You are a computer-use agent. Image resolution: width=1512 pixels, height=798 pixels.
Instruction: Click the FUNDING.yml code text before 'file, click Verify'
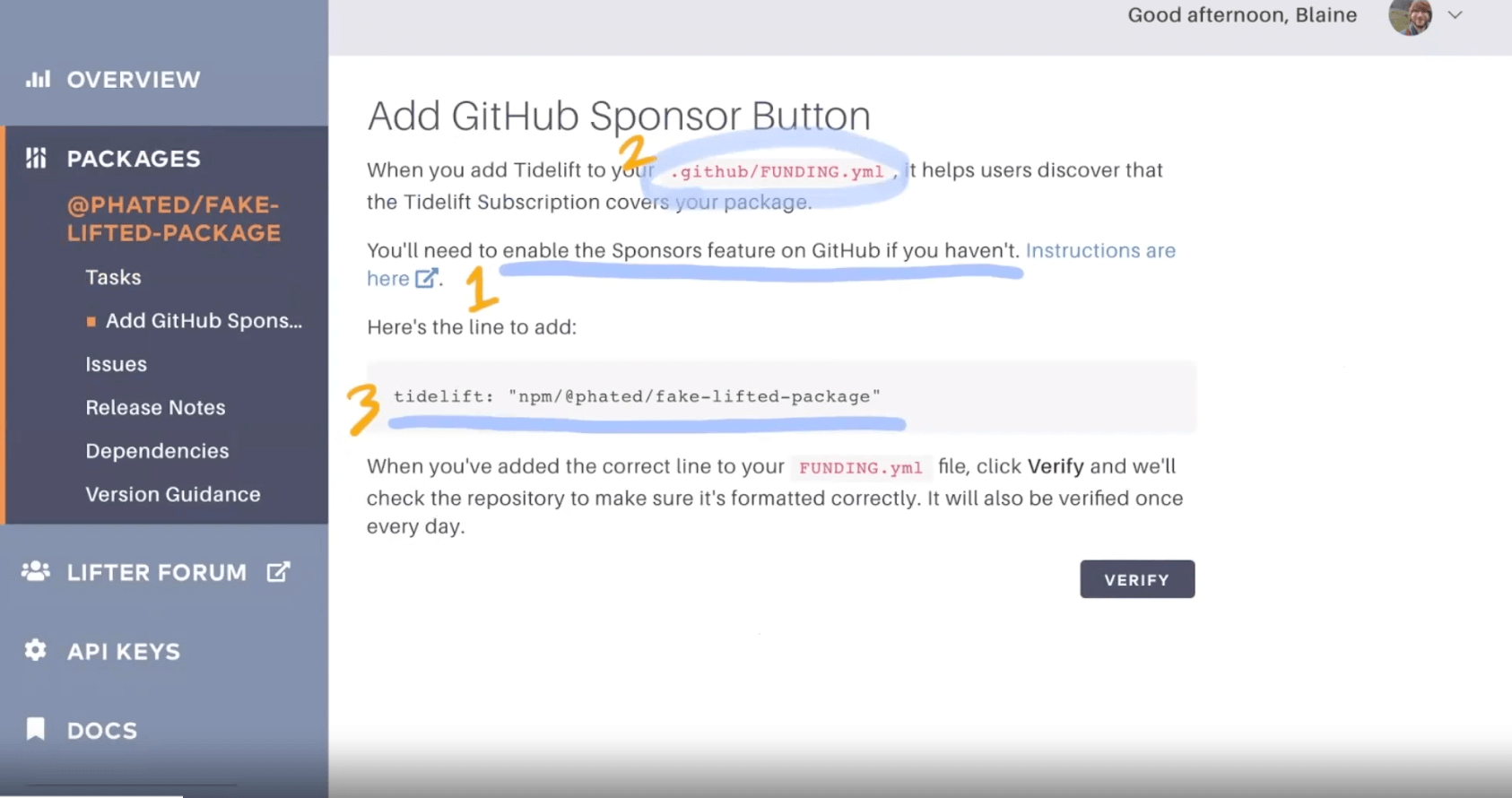860,467
